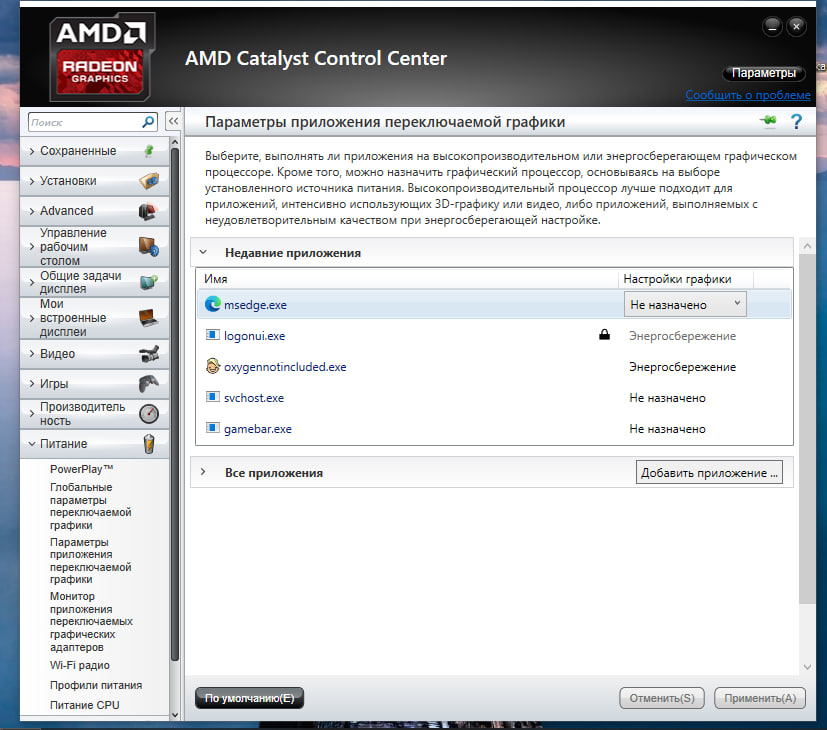This screenshot has height=730, width=827.
Task: Expand the Все приложения section
Action: click(x=203, y=472)
